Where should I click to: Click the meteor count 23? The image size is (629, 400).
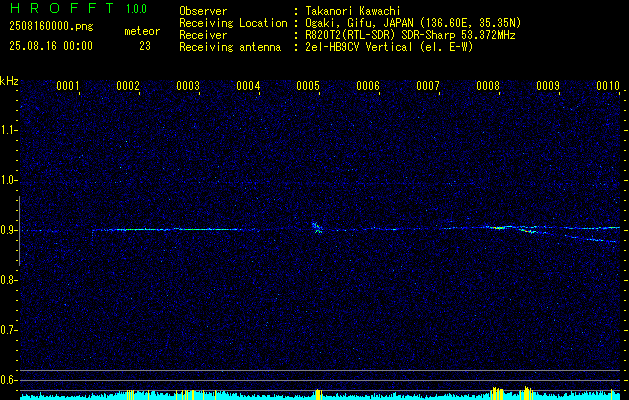point(145,46)
